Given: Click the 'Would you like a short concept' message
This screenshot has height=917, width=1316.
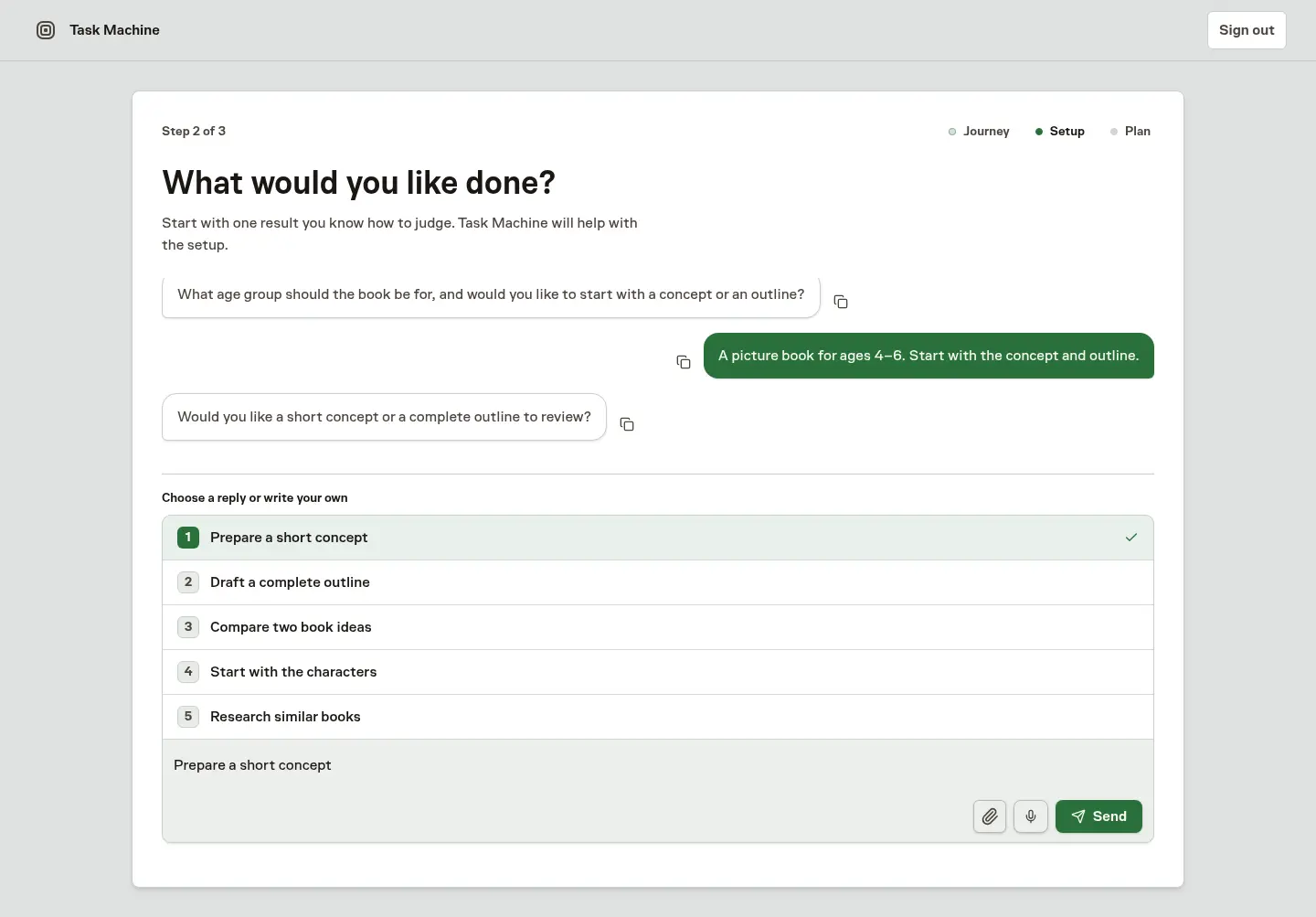Looking at the screenshot, I should click(x=384, y=417).
